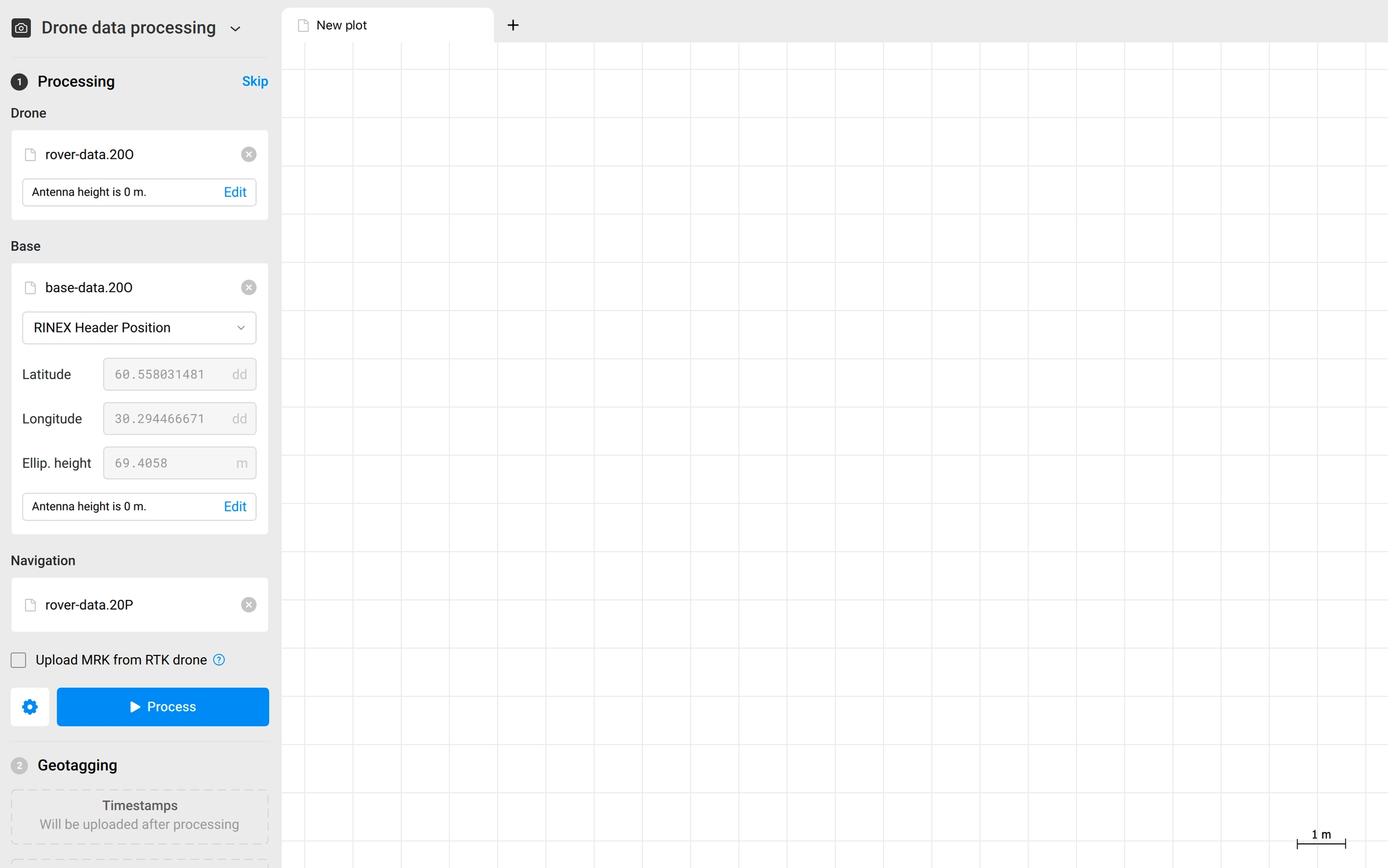Screen dimensions: 1388x868
Task: Edit base antenna height
Action: tap(235, 507)
